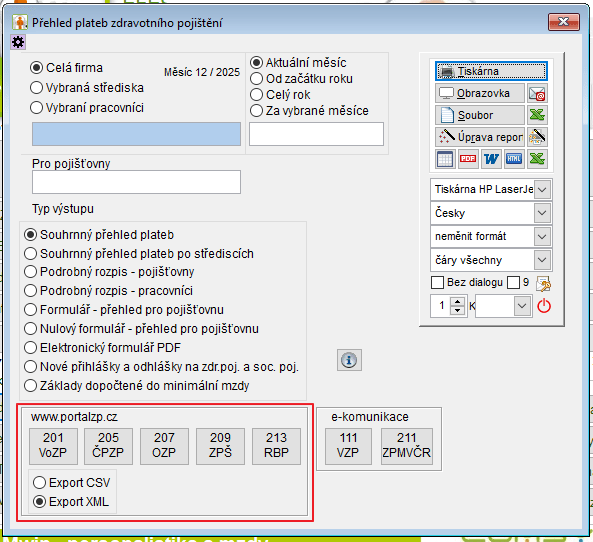Open the Česky language dropdown
The image size is (593, 542).
(542, 213)
